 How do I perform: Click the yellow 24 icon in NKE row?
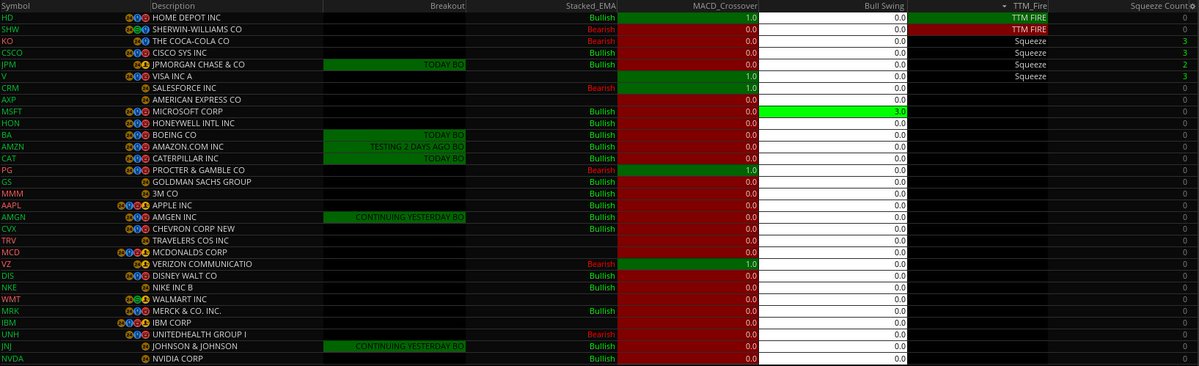145,288
